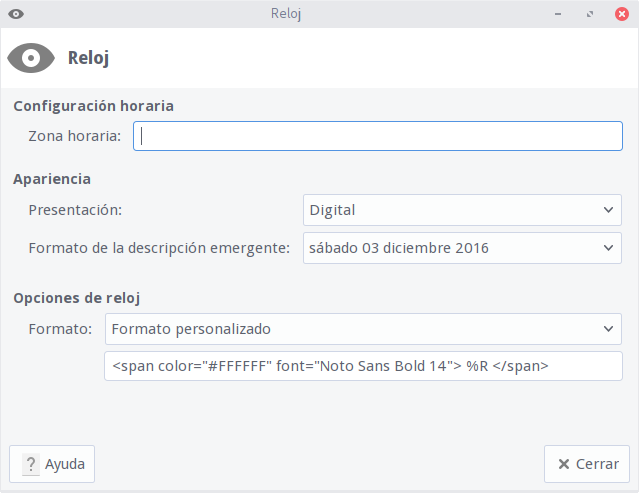Click inside the custom span format text field

[364, 366]
